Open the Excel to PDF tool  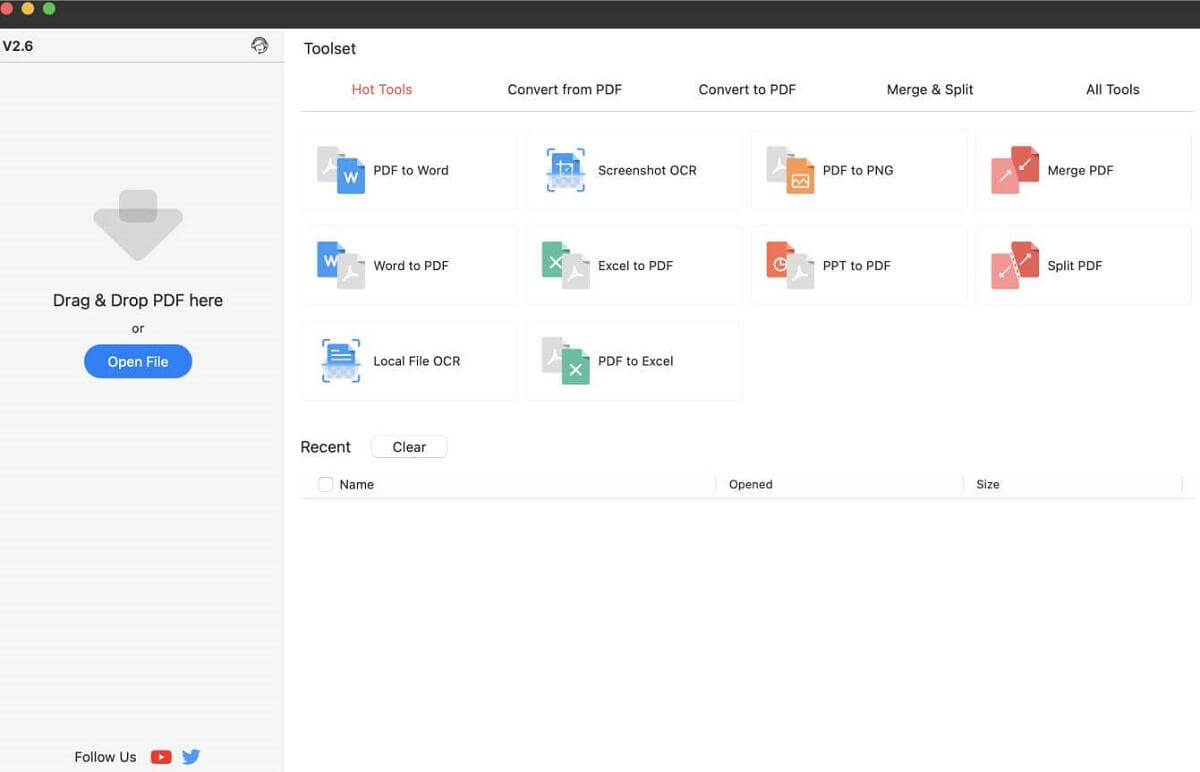point(634,266)
